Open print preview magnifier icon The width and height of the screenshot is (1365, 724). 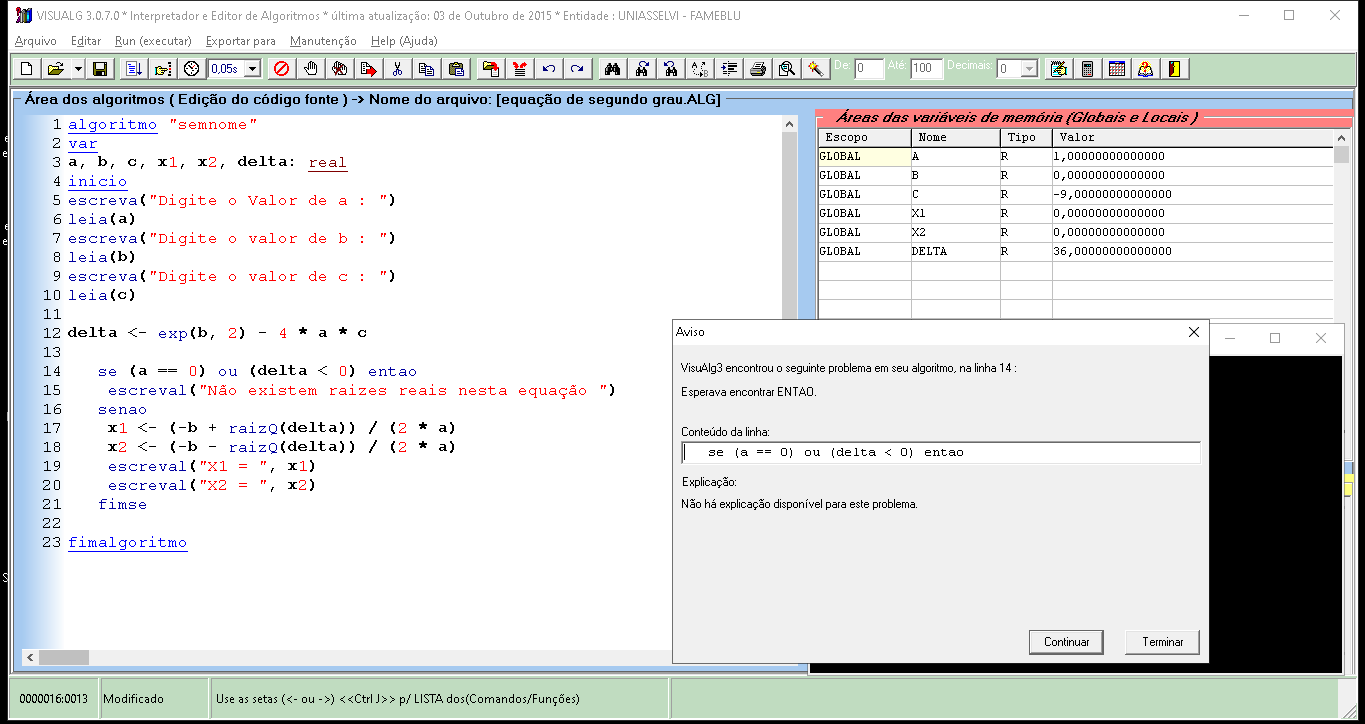click(787, 69)
